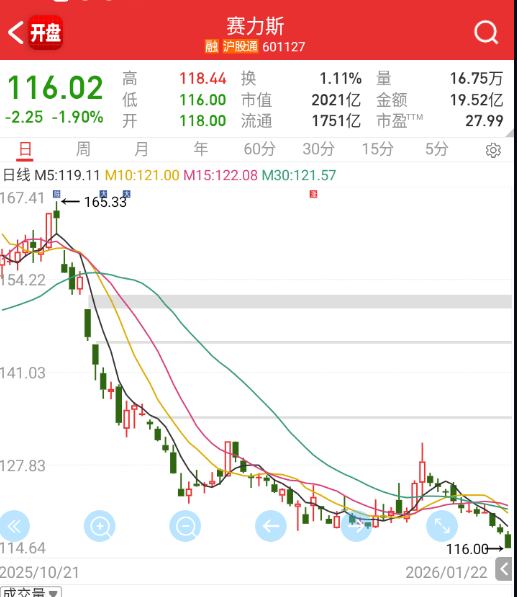
Task: Tap the high price 118.44
Action: tap(203, 78)
